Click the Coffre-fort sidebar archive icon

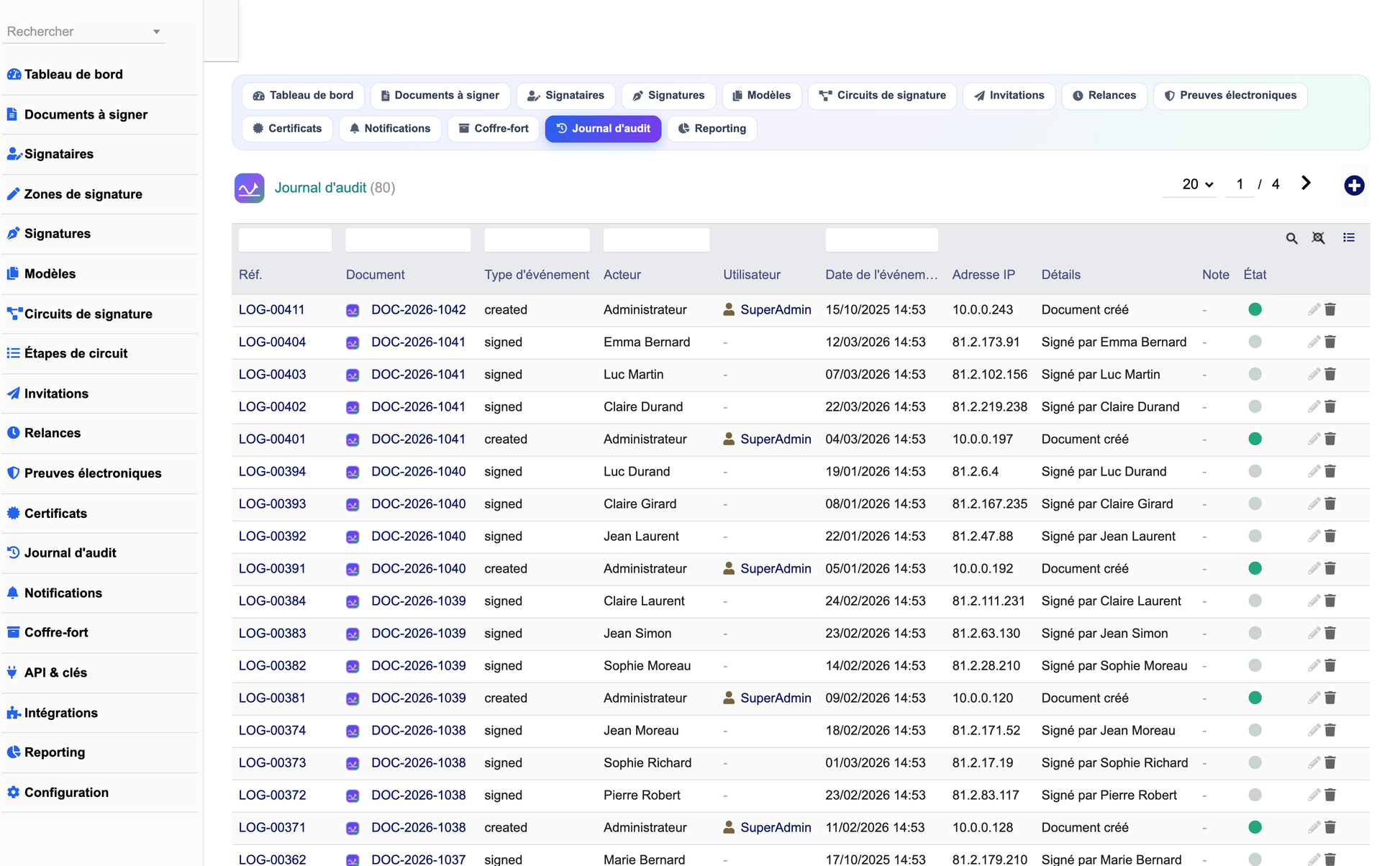coord(14,632)
